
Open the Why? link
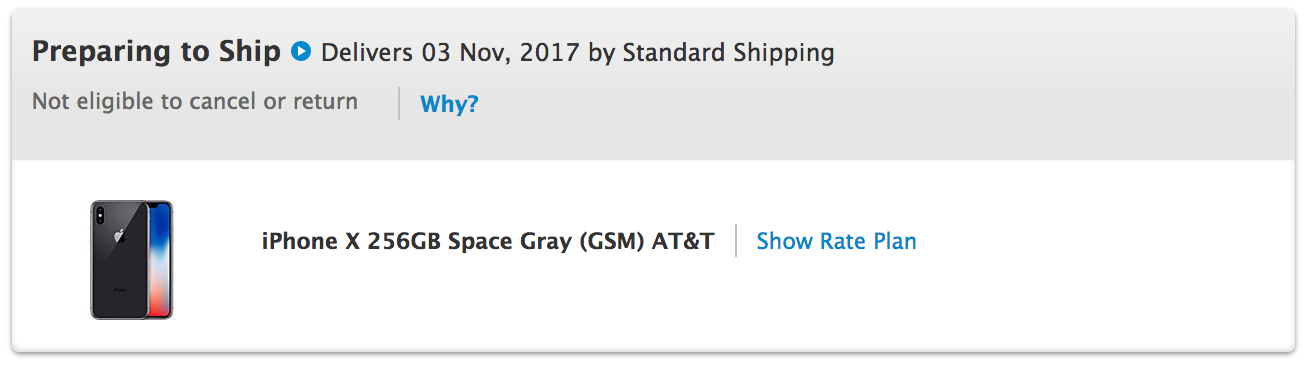tap(449, 104)
